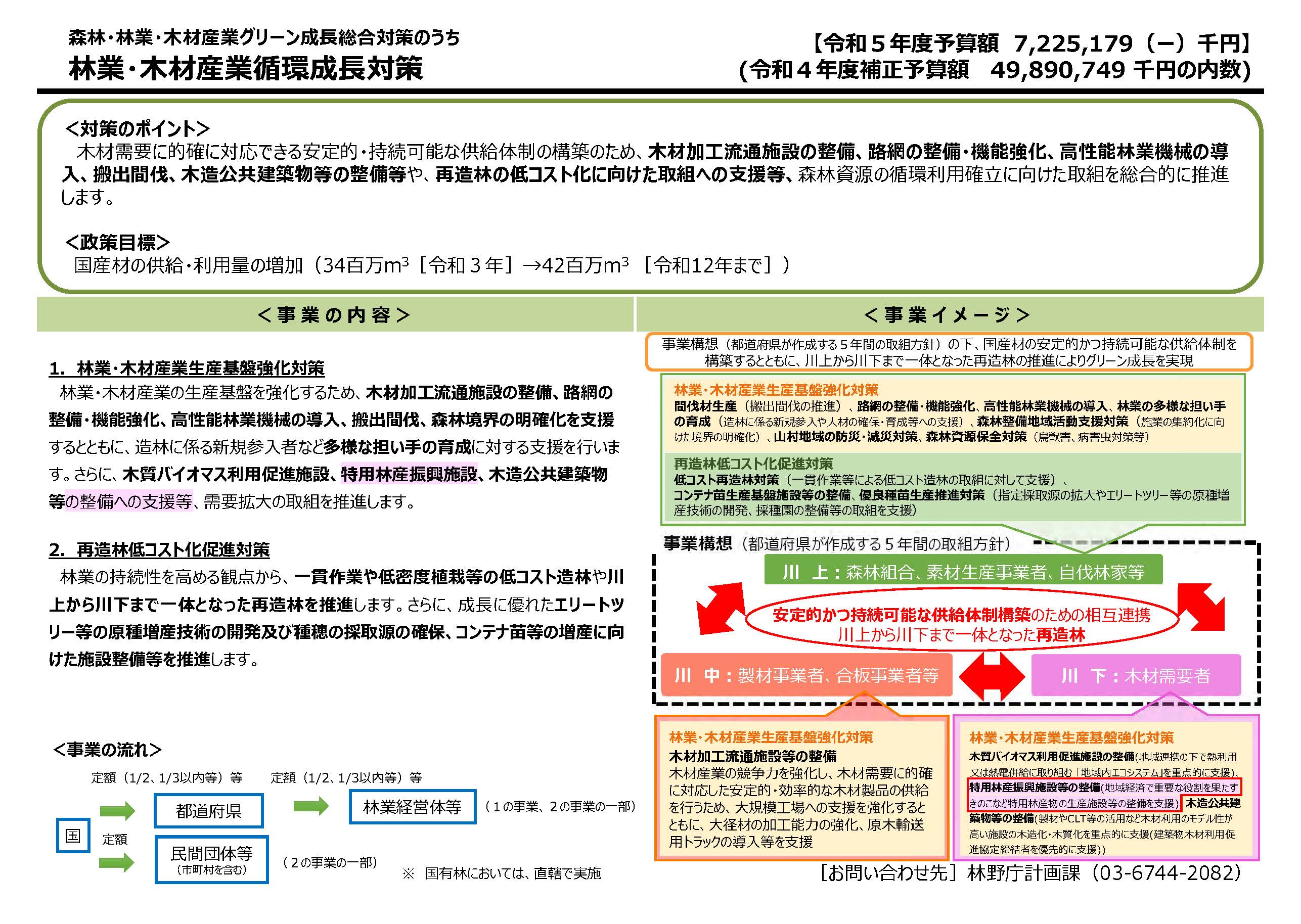Click the budget figure 7,225,179 (－) 千円
The height and width of the screenshot is (924, 1301).
pyautogui.click(x=1132, y=43)
